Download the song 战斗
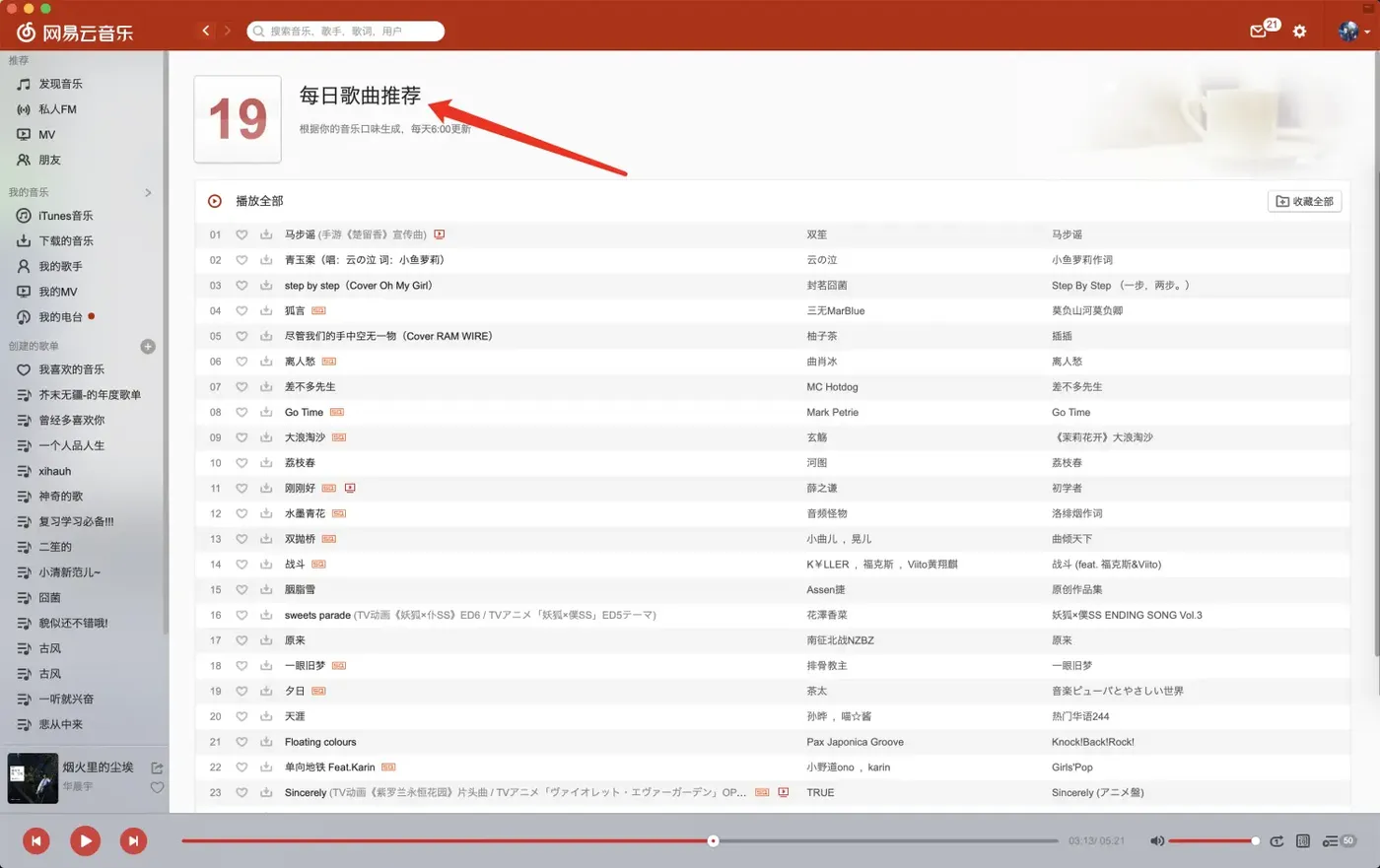Viewport: 1380px width, 868px height. [x=266, y=565]
